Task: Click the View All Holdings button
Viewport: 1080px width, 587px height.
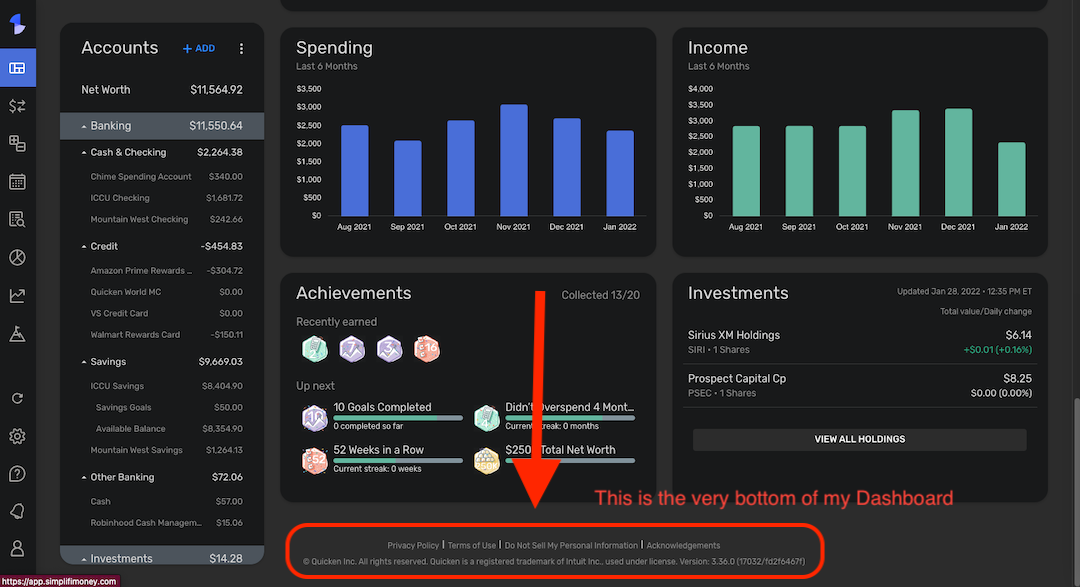Action: [x=860, y=439]
